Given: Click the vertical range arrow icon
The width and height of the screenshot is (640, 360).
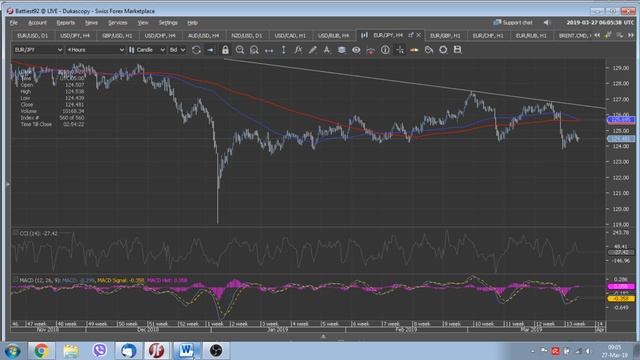Looking at the screenshot, I should (x=283, y=50).
